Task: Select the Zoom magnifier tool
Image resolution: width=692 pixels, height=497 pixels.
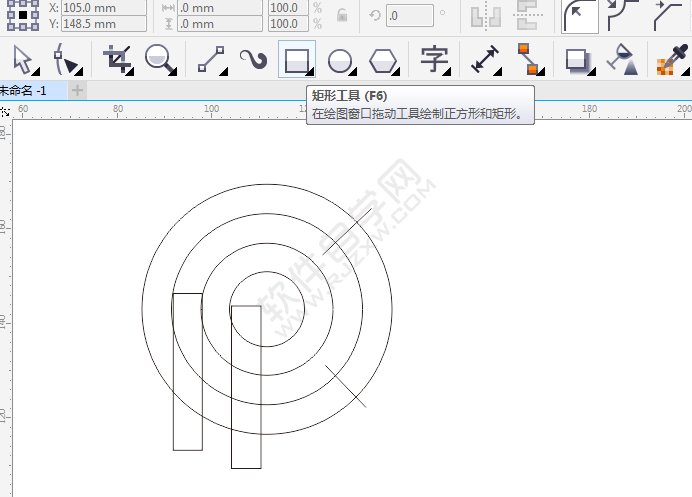Action: [158, 61]
